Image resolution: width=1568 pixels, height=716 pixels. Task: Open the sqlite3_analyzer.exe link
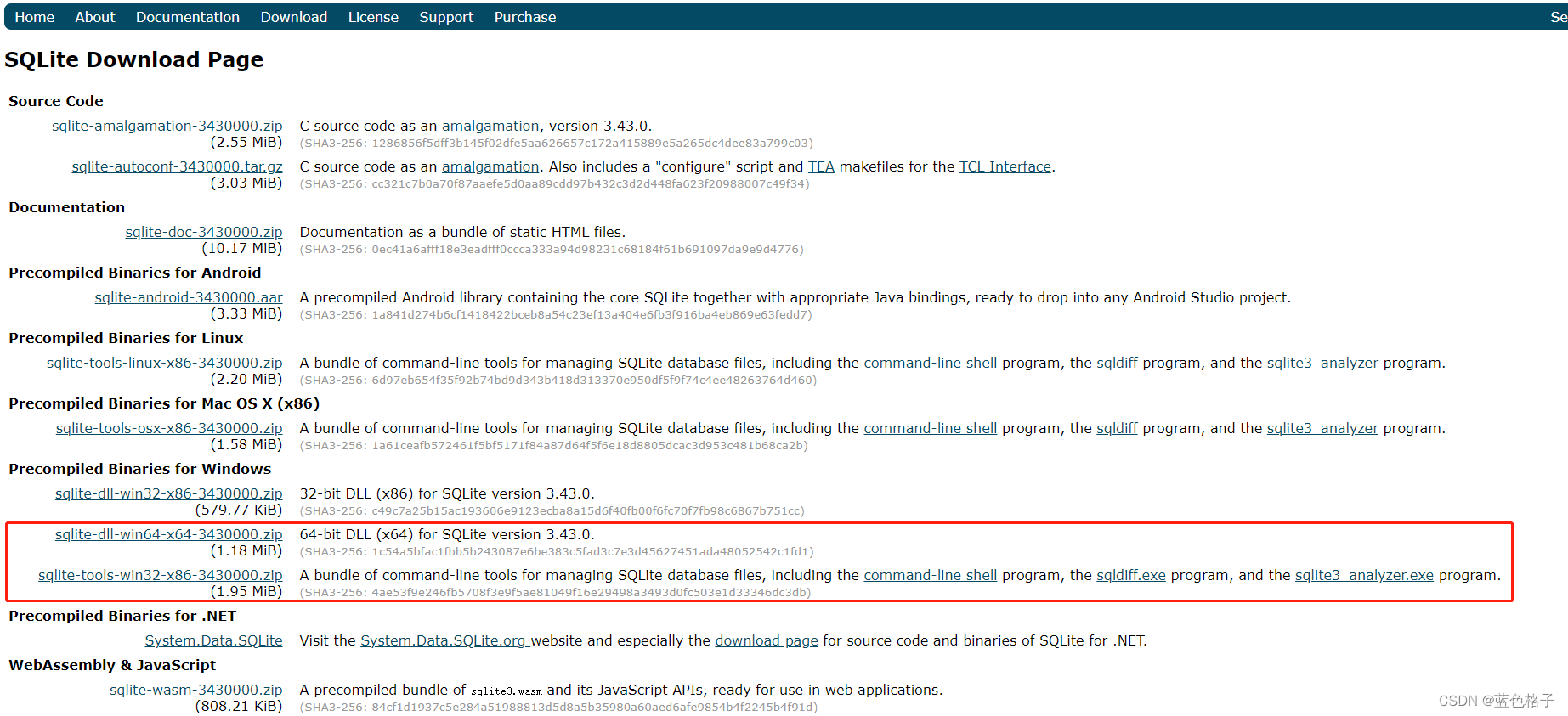click(x=1364, y=575)
